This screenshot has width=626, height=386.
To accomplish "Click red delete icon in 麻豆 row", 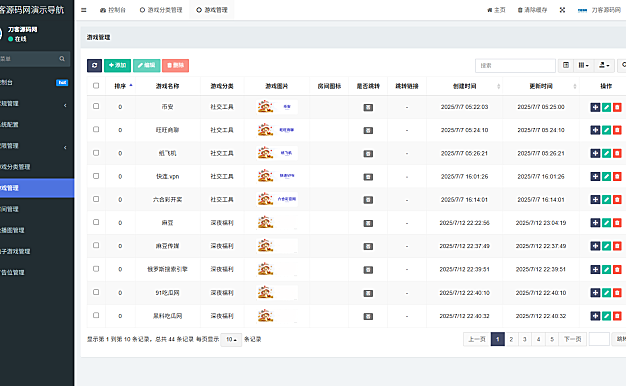I will [x=617, y=223].
